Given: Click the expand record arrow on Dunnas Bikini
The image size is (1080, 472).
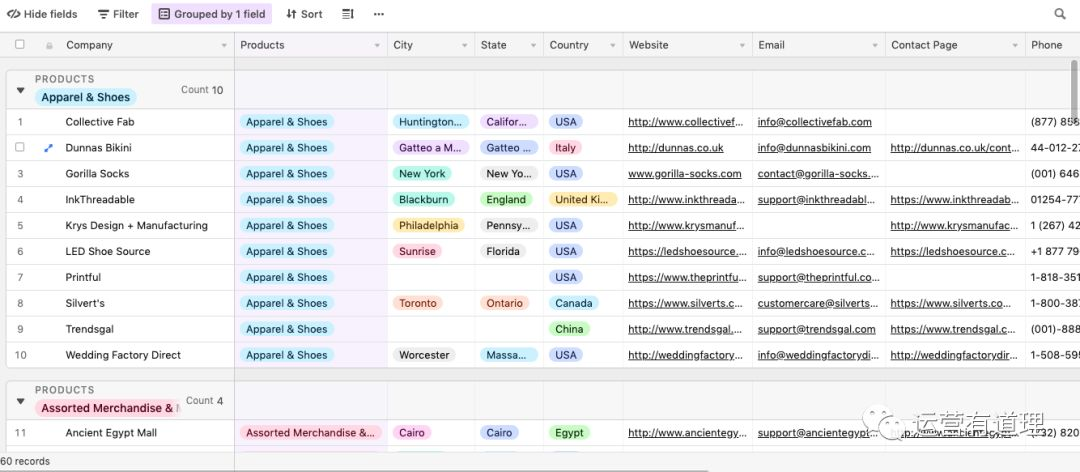Looking at the screenshot, I should [48, 148].
